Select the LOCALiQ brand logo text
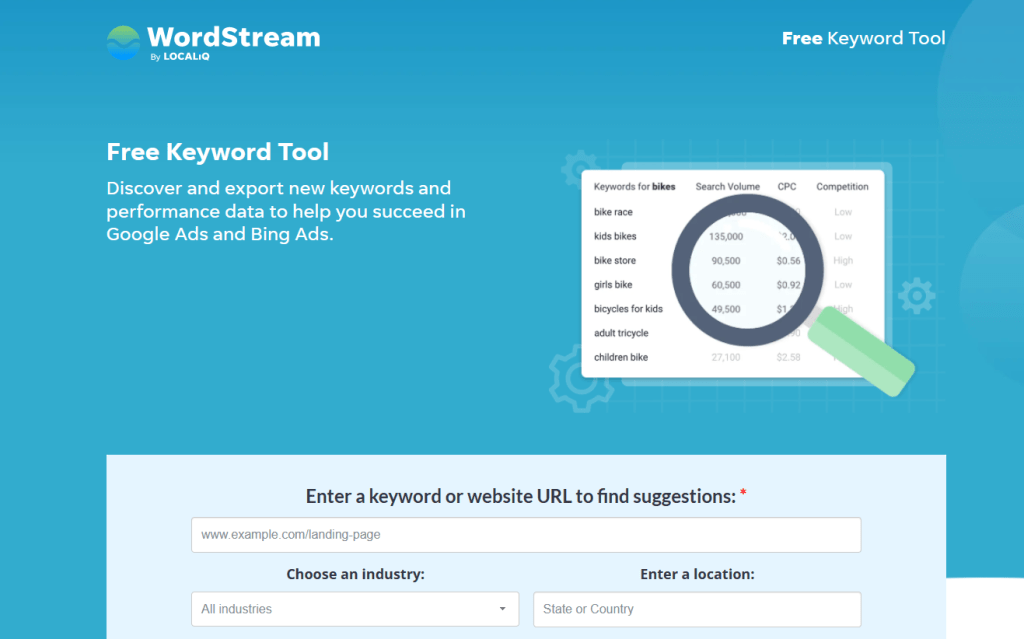The height and width of the screenshot is (639, 1024). coord(185,57)
